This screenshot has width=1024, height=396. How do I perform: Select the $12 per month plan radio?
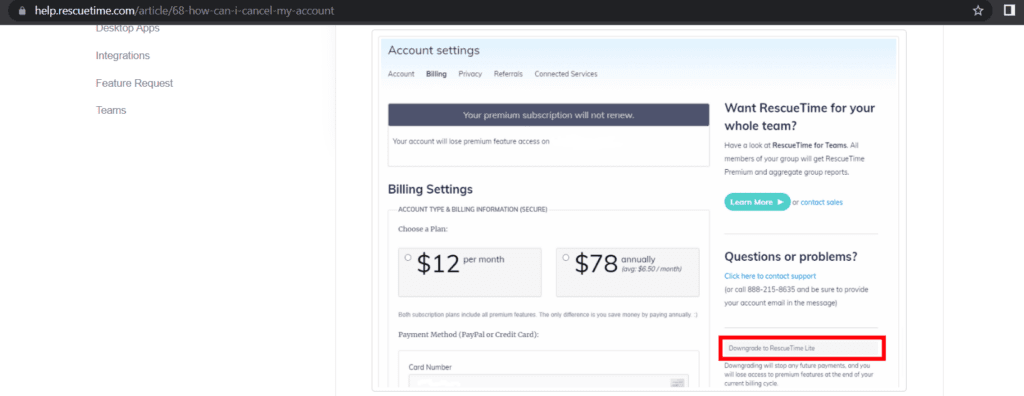coord(408,257)
